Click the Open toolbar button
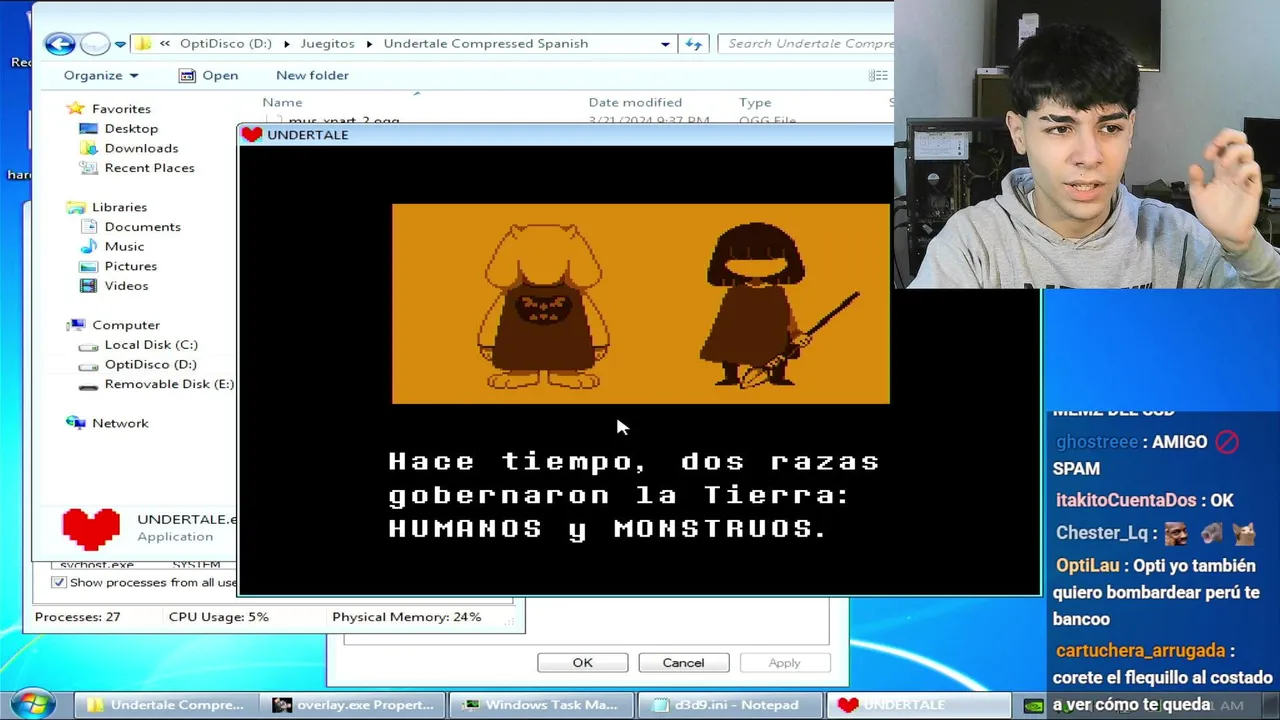This screenshot has width=1280, height=720. (x=208, y=75)
